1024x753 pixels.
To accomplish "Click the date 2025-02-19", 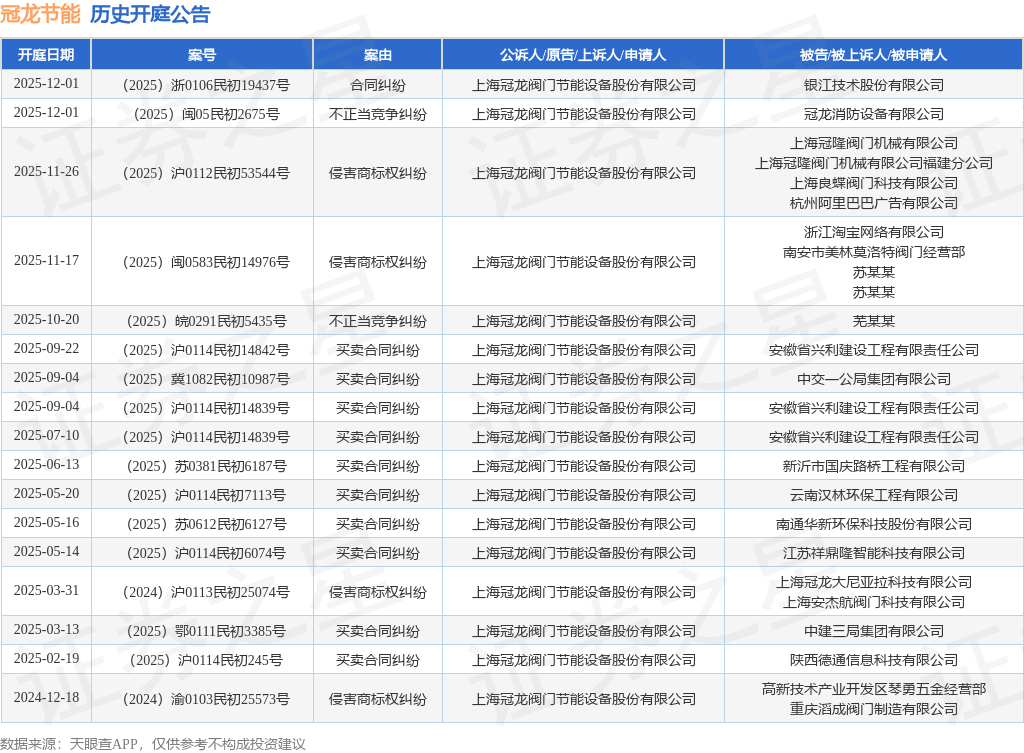I will pyautogui.click(x=46, y=659).
